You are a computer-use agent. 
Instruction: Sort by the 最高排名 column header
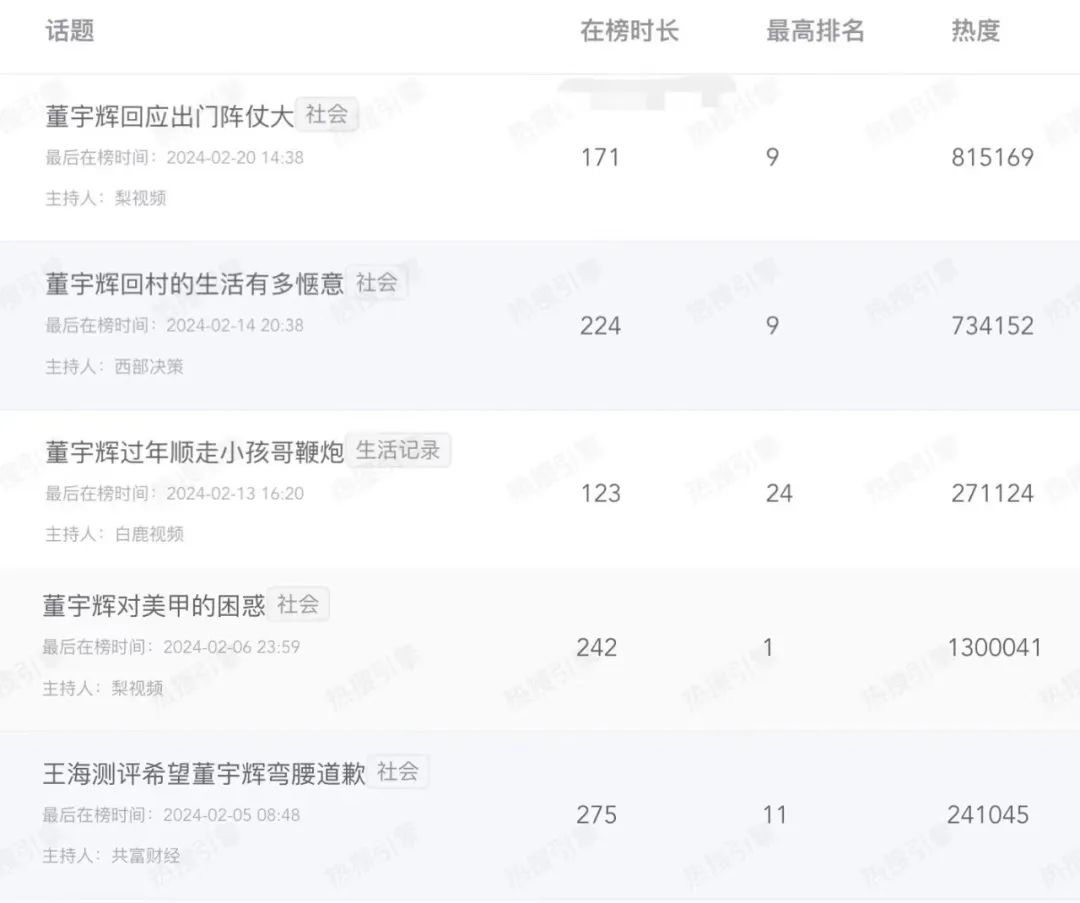coord(815,31)
